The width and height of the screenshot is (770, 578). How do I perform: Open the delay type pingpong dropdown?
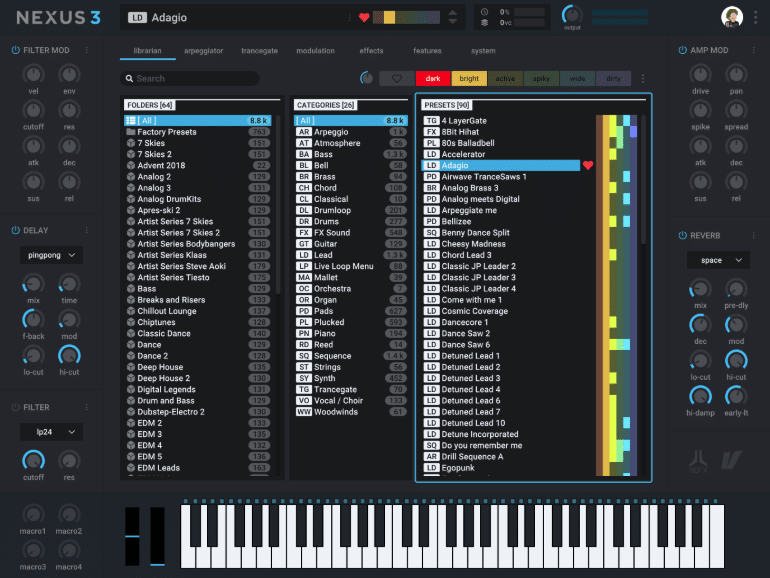[51, 255]
